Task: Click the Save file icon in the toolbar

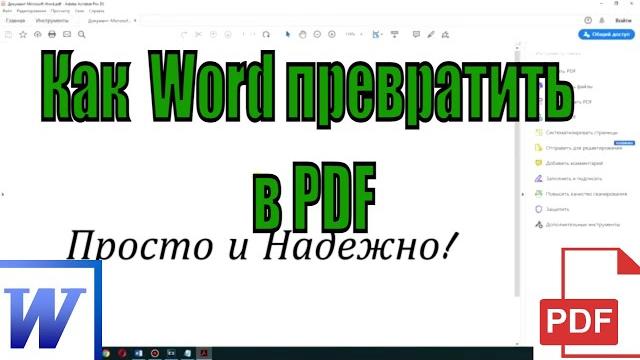Action: coord(8,35)
